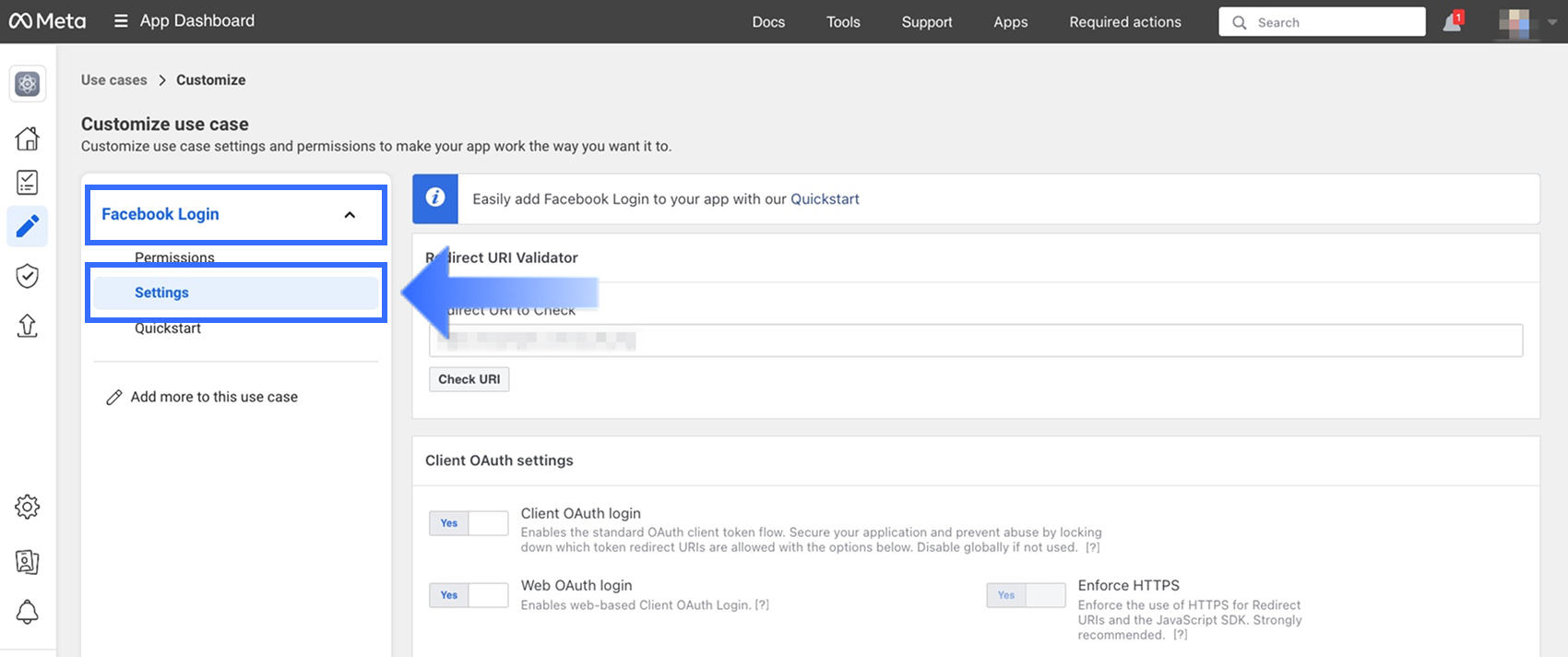
Task: Open the checklist icon in sidebar
Action: coord(28,183)
